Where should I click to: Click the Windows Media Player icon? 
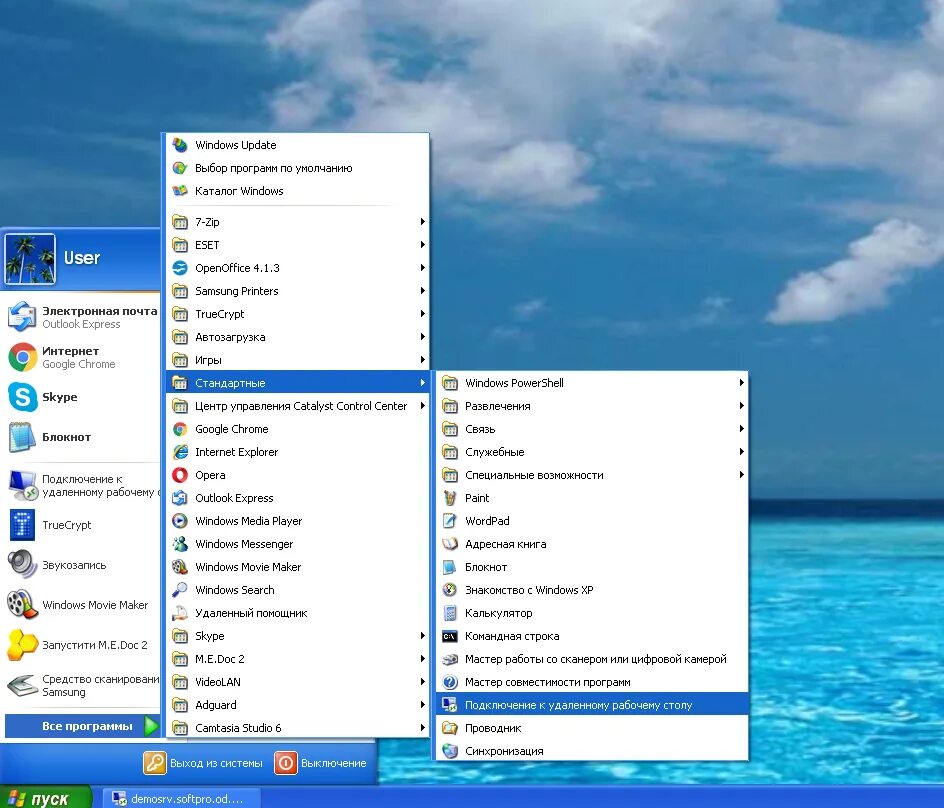(x=179, y=521)
